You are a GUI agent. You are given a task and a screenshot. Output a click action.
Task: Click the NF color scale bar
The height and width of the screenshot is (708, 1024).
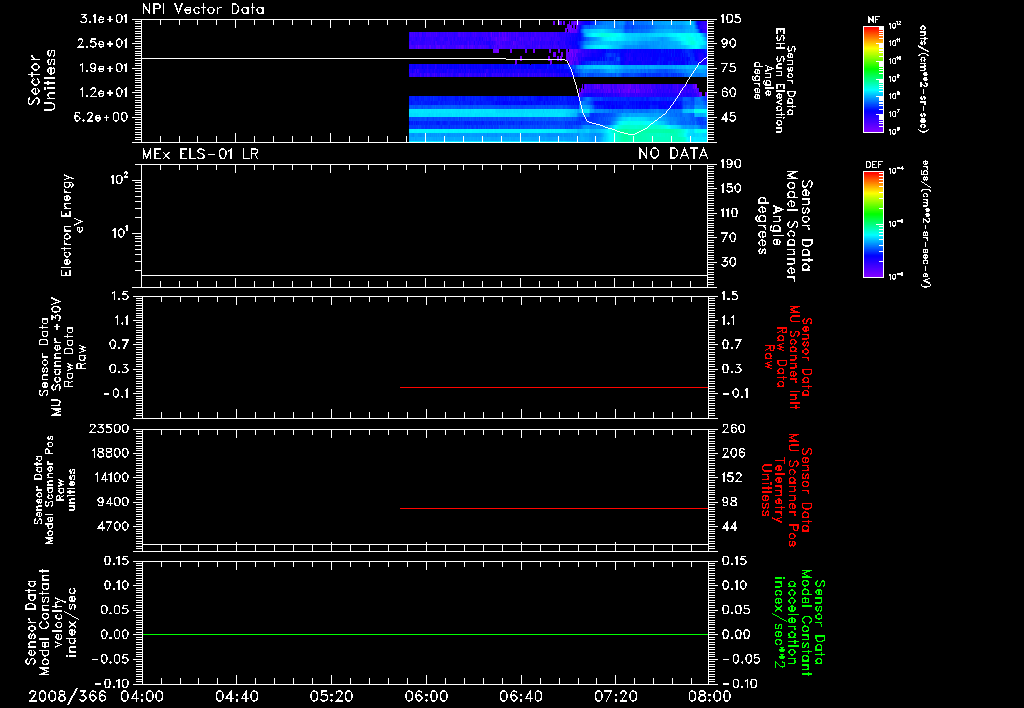(873, 79)
